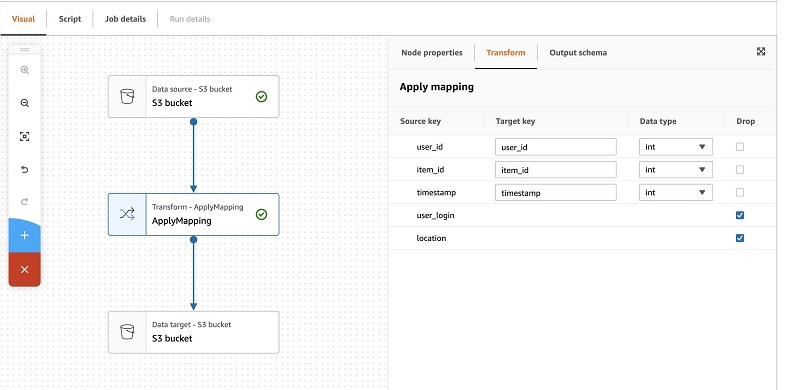The height and width of the screenshot is (390, 800).
Task: Expand the properties panel to full screen
Action: click(x=761, y=52)
